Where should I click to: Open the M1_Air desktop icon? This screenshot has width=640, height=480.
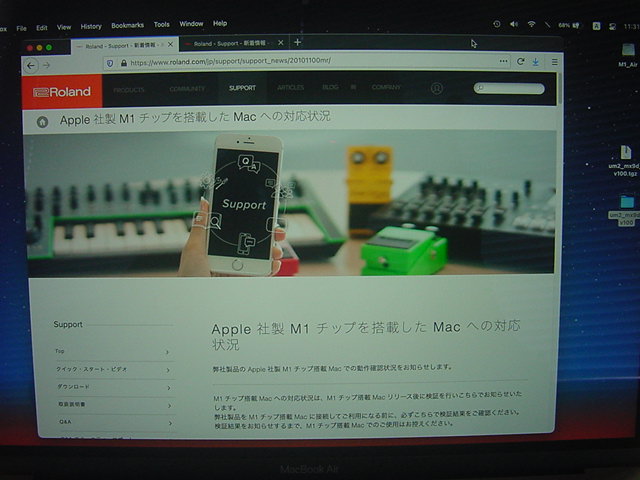coord(628,55)
